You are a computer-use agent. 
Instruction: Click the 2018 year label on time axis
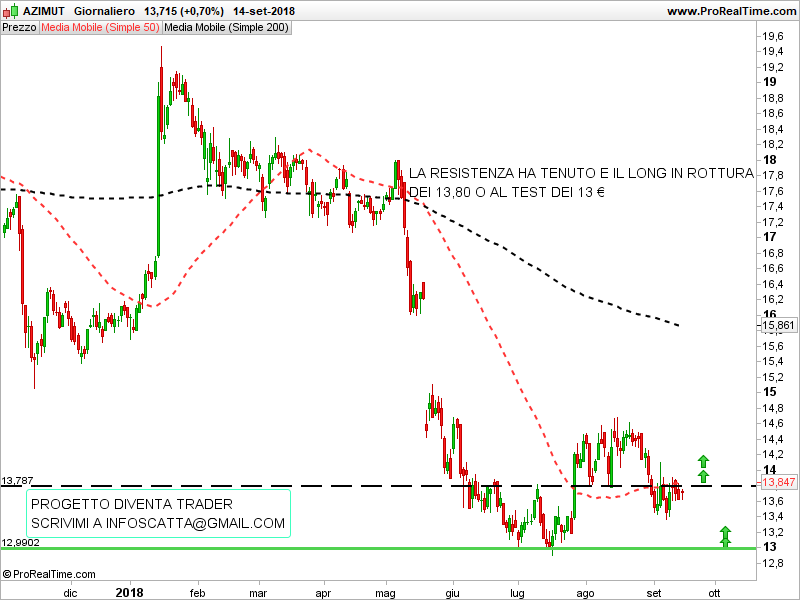130,592
